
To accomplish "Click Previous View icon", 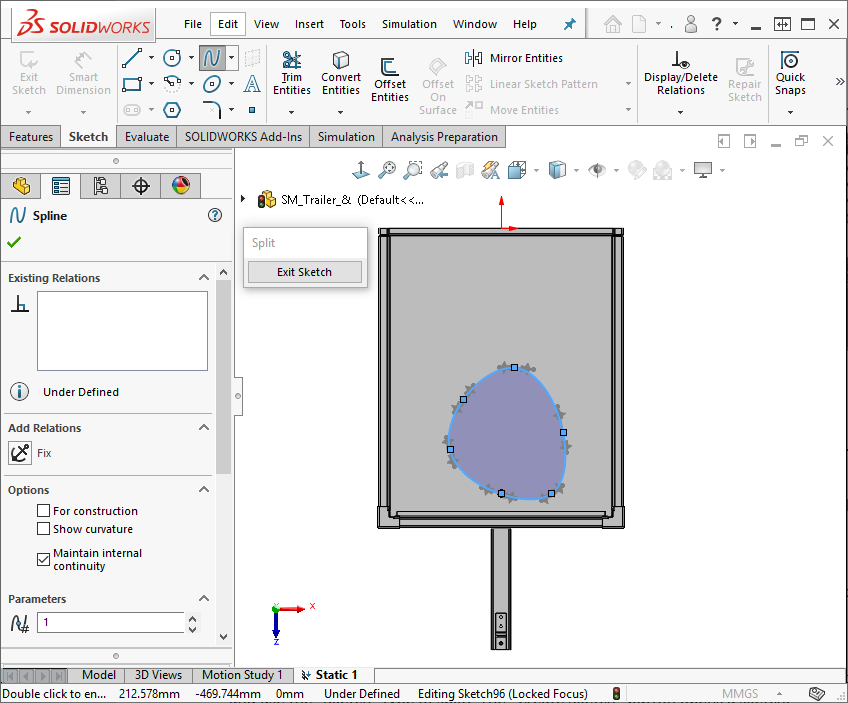I will pyautogui.click(x=439, y=170).
